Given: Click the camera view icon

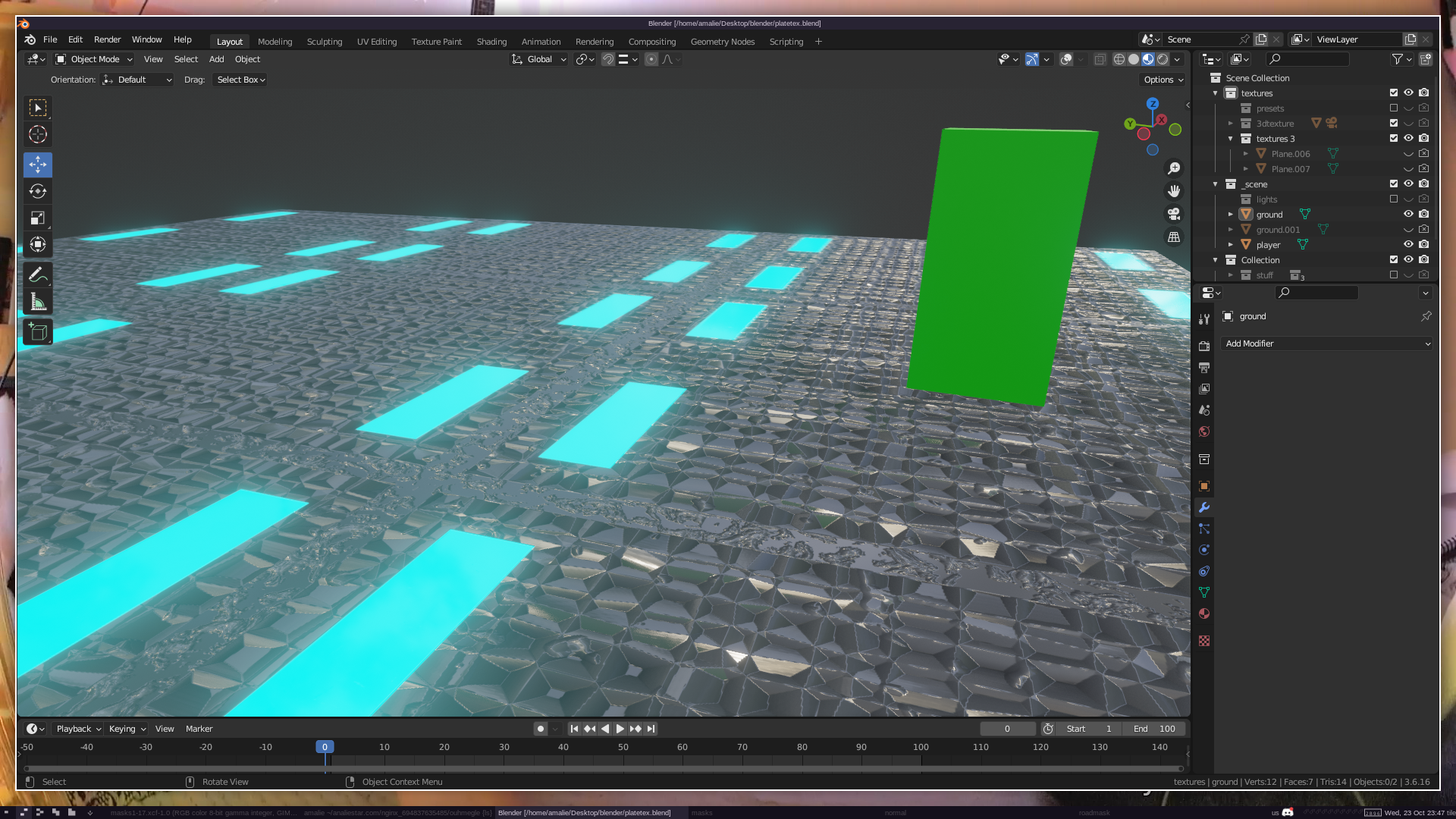Looking at the screenshot, I should [1174, 214].
